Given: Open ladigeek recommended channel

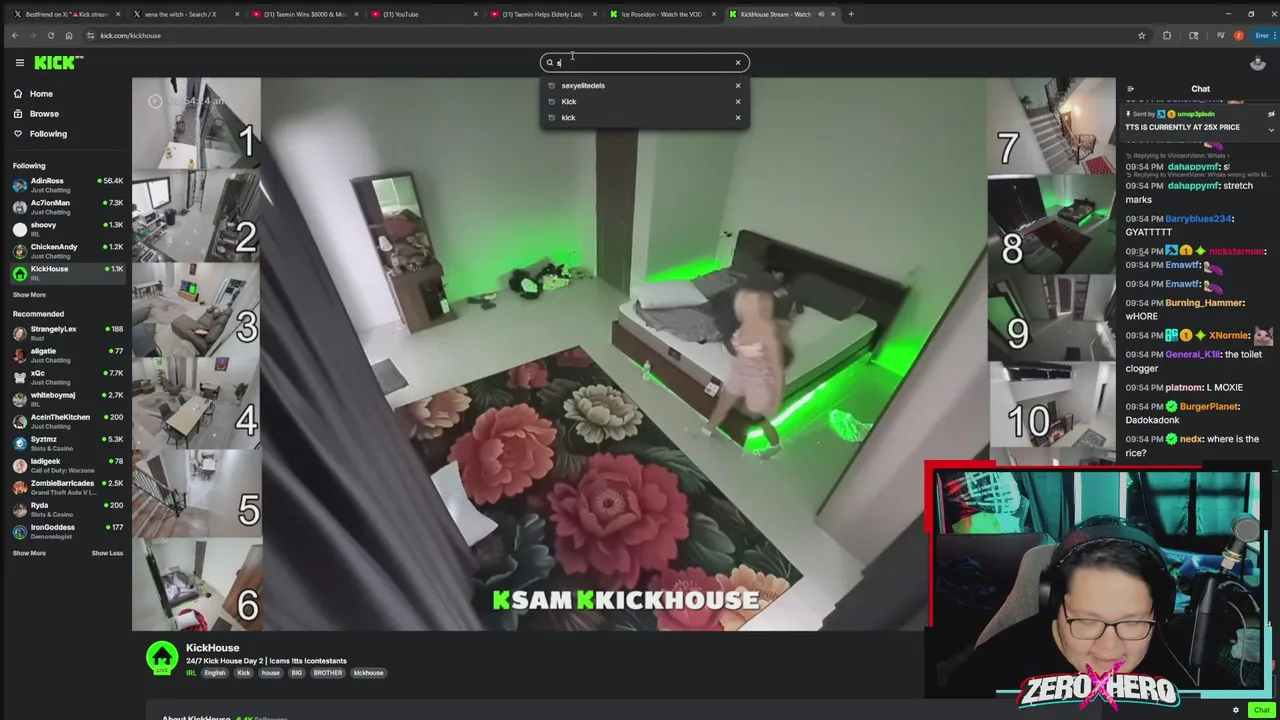Looking at the screenshot, I should point(66,464).
